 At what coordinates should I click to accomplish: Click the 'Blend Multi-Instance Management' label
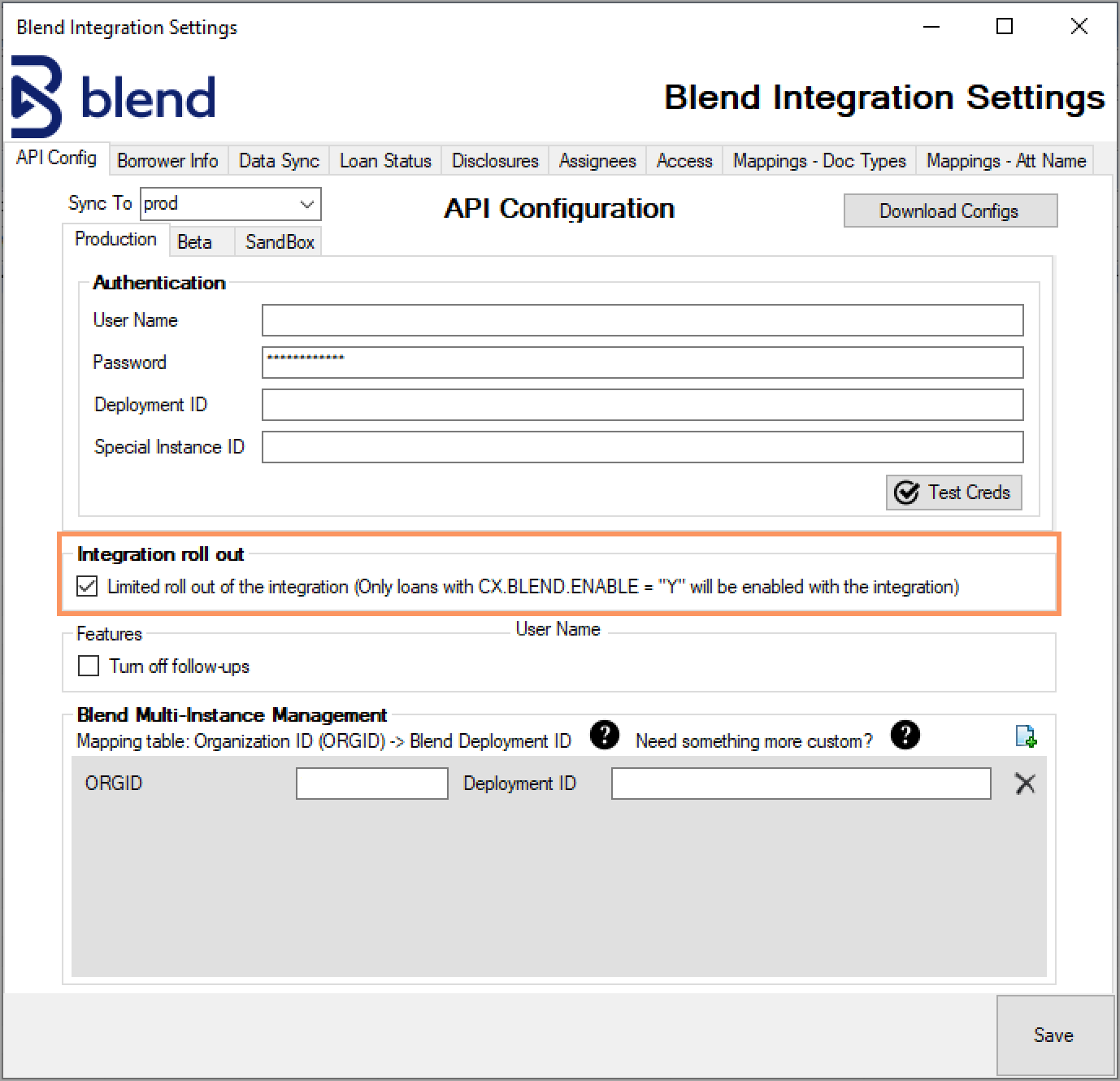232,715
